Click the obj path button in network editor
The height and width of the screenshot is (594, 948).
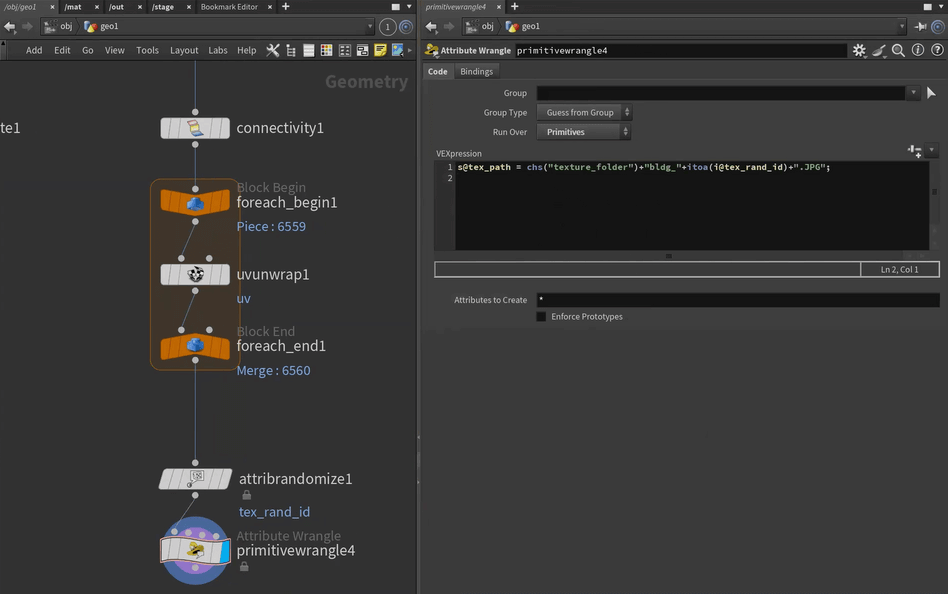[x=61, y=26]
